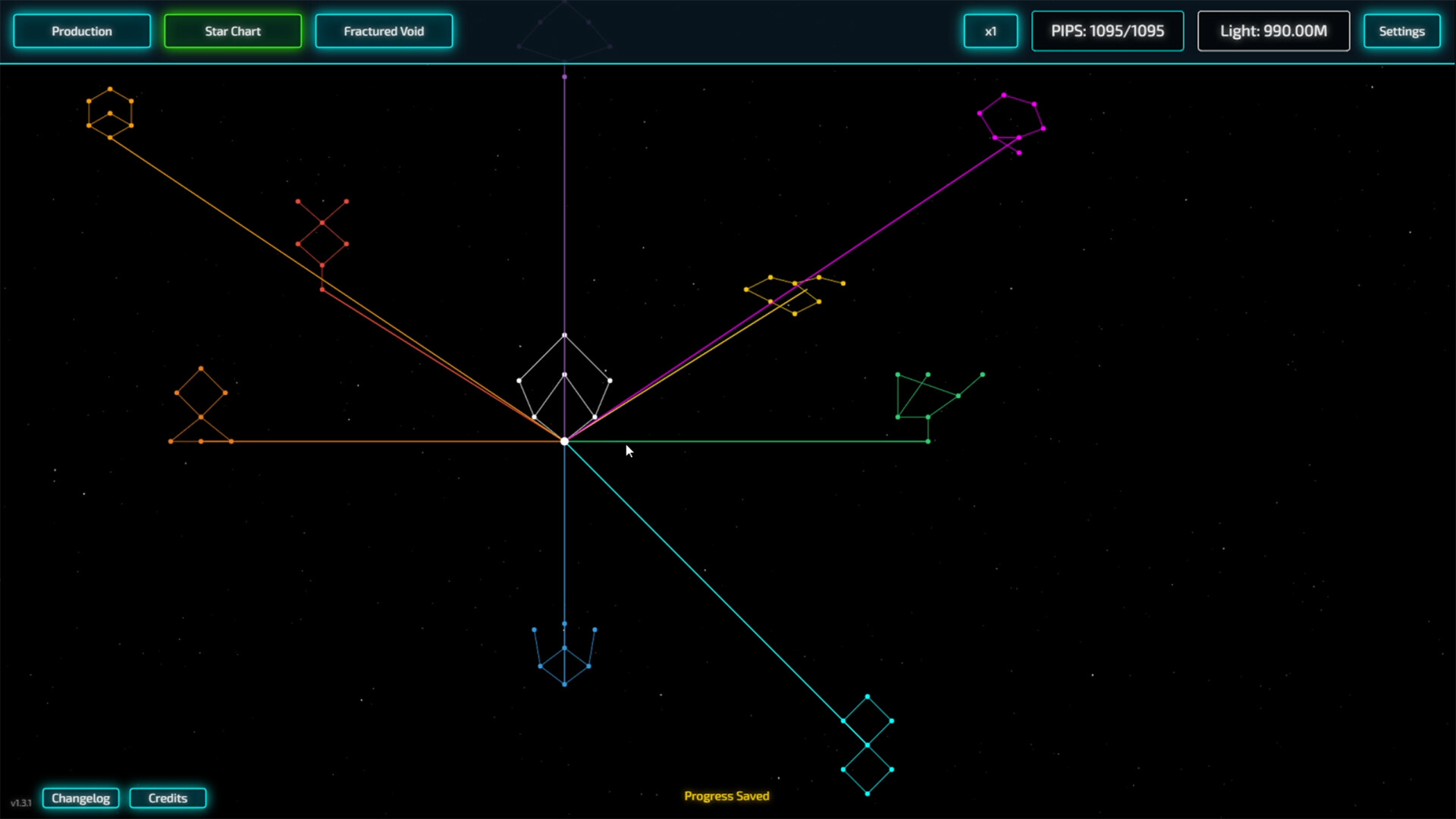Screen dimensions: 1456x819
Task: Open the Fractured Void tab
Action: click(384, 31)
